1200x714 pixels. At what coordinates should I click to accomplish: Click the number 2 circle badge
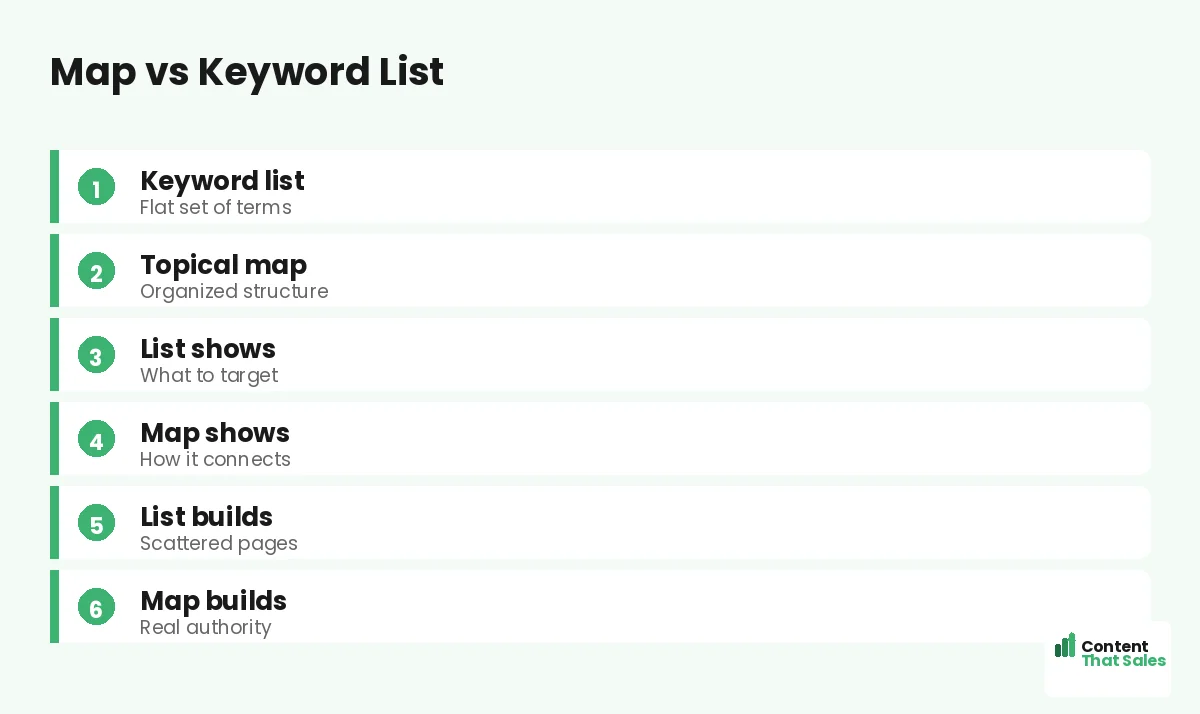pos(96,272)
